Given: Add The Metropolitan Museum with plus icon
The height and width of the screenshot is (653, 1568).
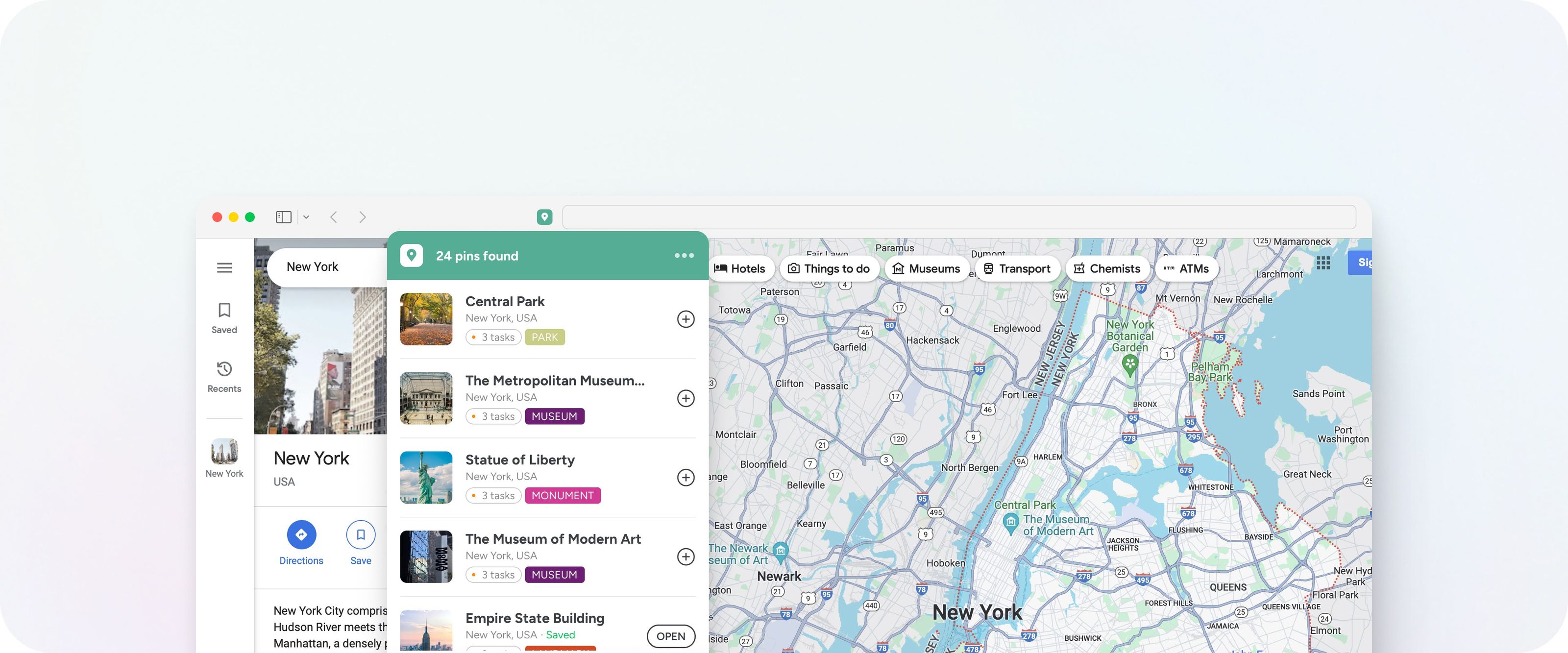Looking at the screenshot, I should (x=686, y=398).
